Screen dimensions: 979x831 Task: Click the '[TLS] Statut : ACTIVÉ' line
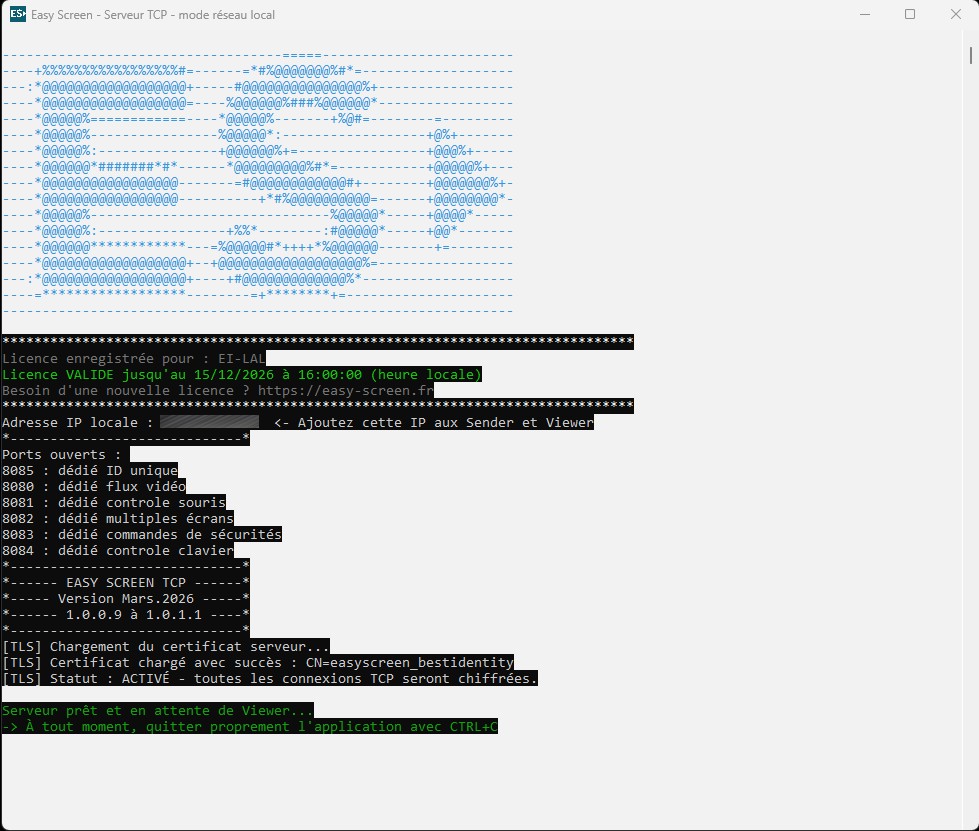point(270,679)
